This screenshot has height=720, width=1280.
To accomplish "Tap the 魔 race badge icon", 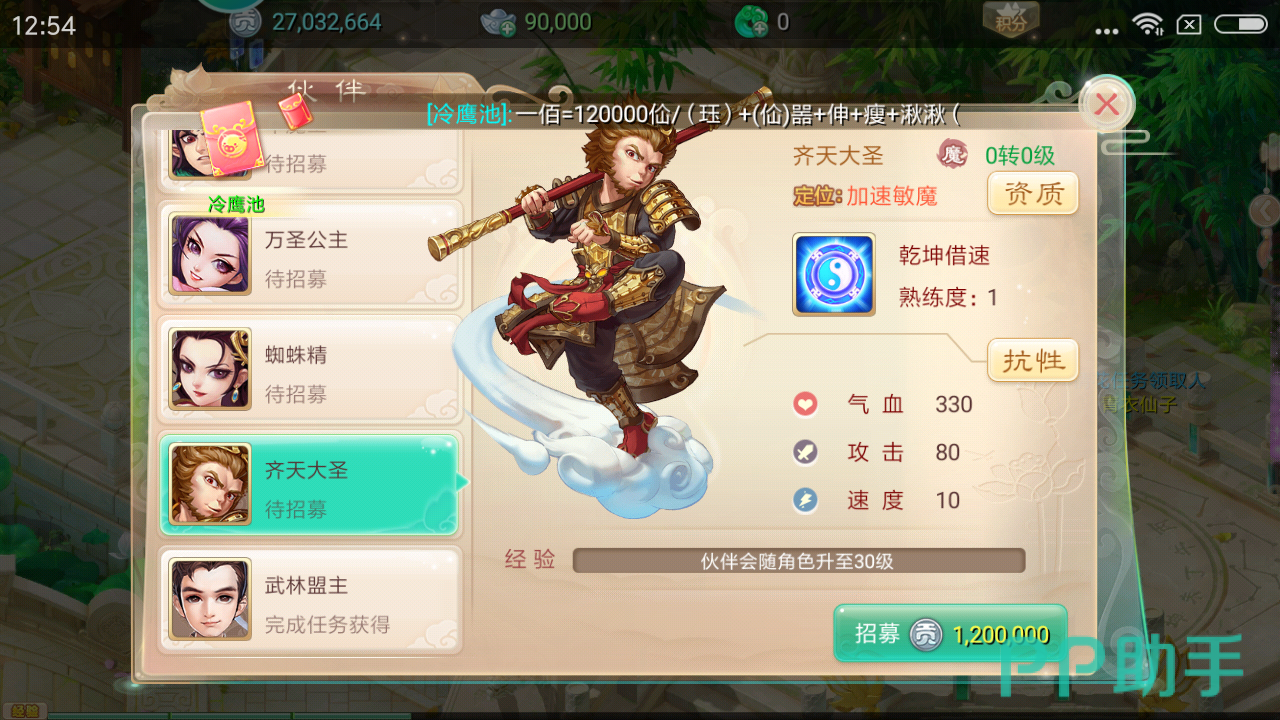I will 952,155.
